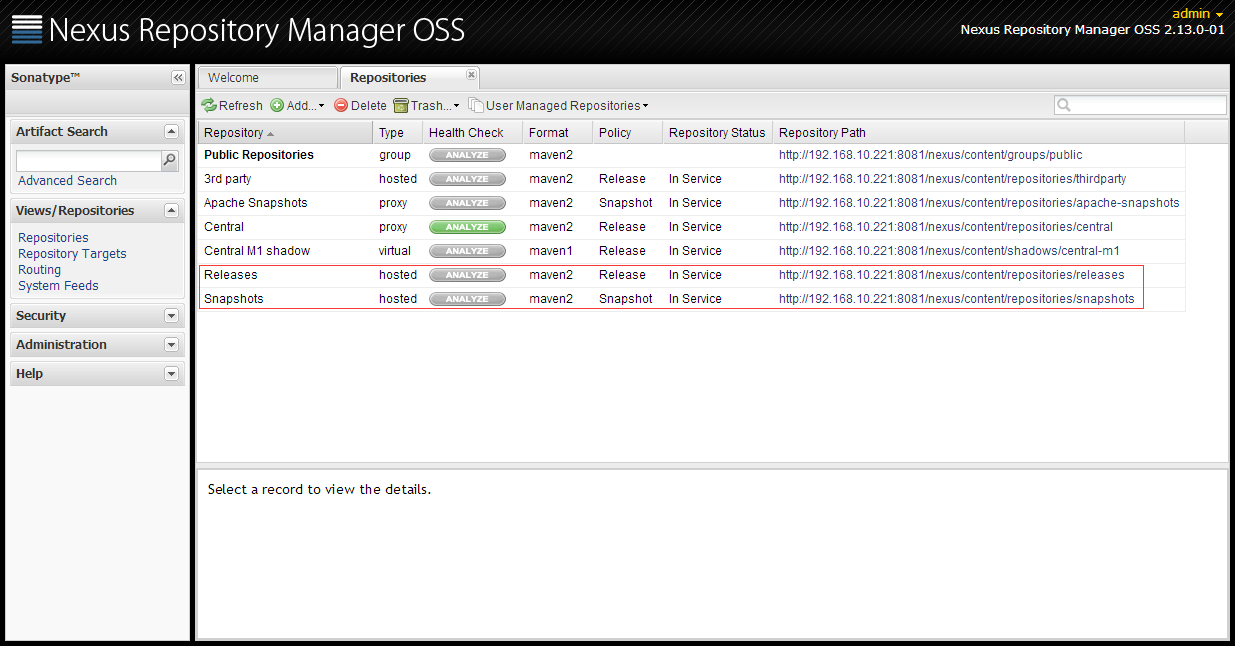Open the Add... repository menu
Screen dimensions: 1235x646
[297, 105]
